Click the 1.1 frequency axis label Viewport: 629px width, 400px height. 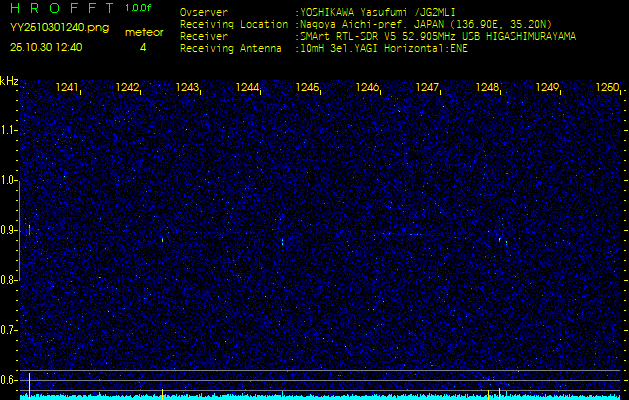[x=9, y=130]
